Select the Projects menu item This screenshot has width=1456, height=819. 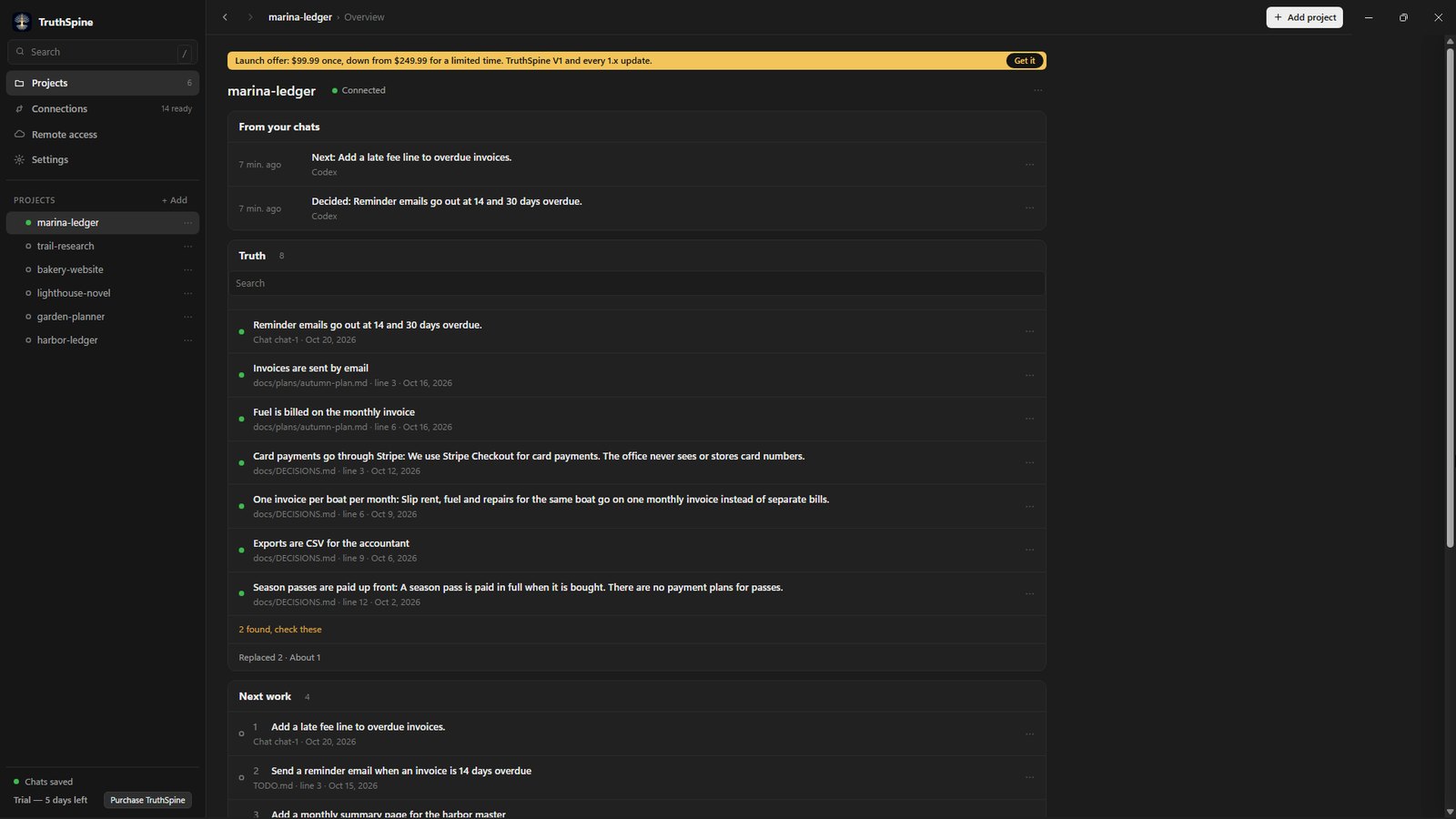(x=103, y=83)
